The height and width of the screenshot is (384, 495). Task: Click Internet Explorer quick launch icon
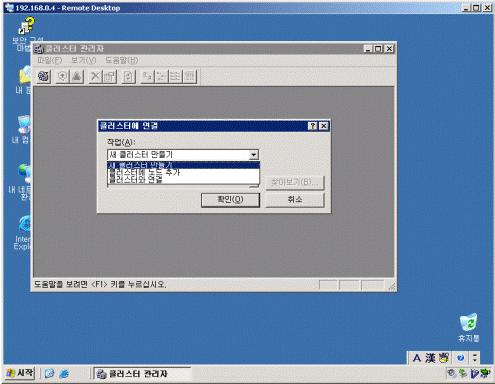point(64,374)
